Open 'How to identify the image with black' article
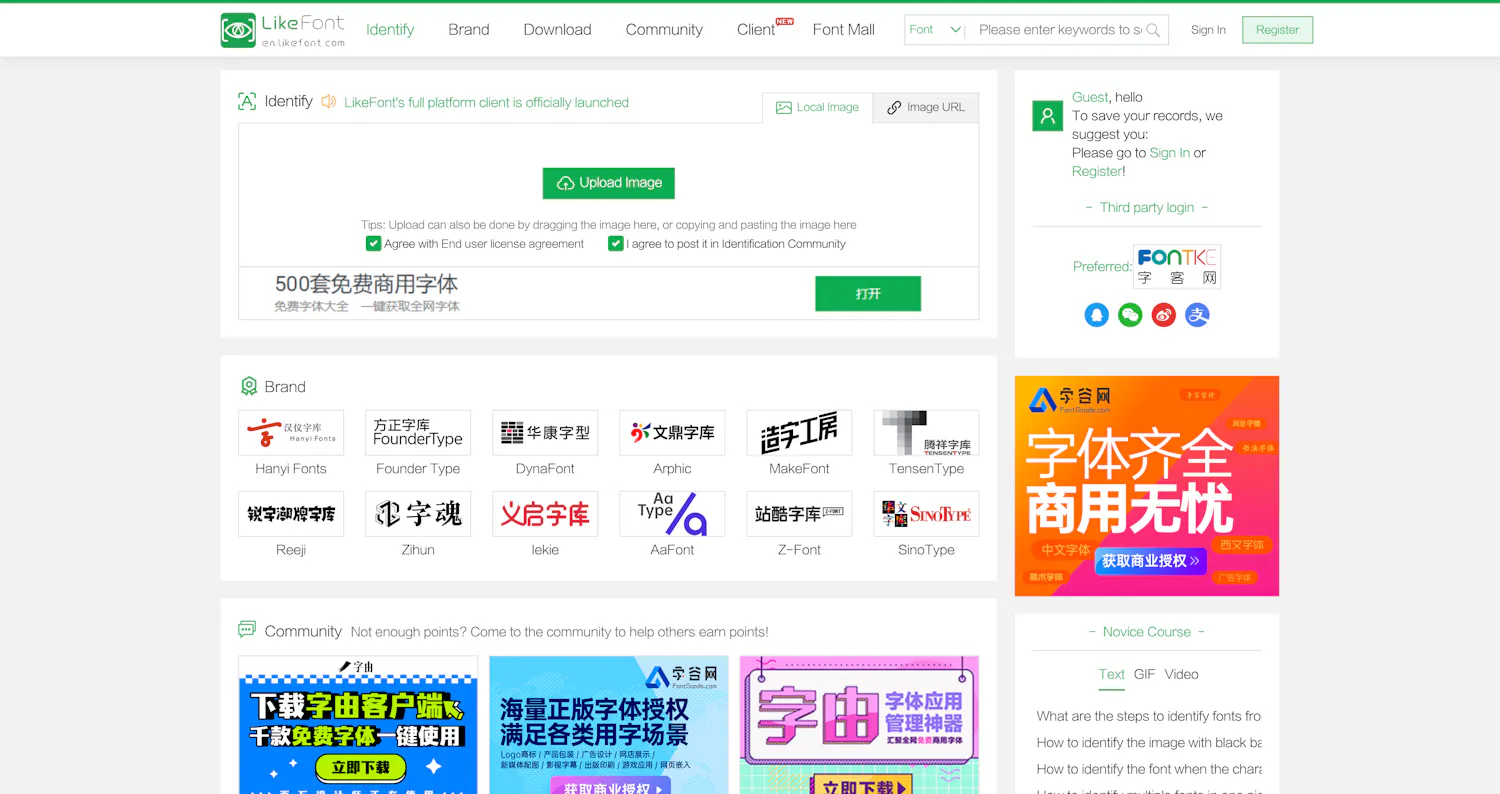This screenshot has height=794, width=1500. tap(1149, 742)
